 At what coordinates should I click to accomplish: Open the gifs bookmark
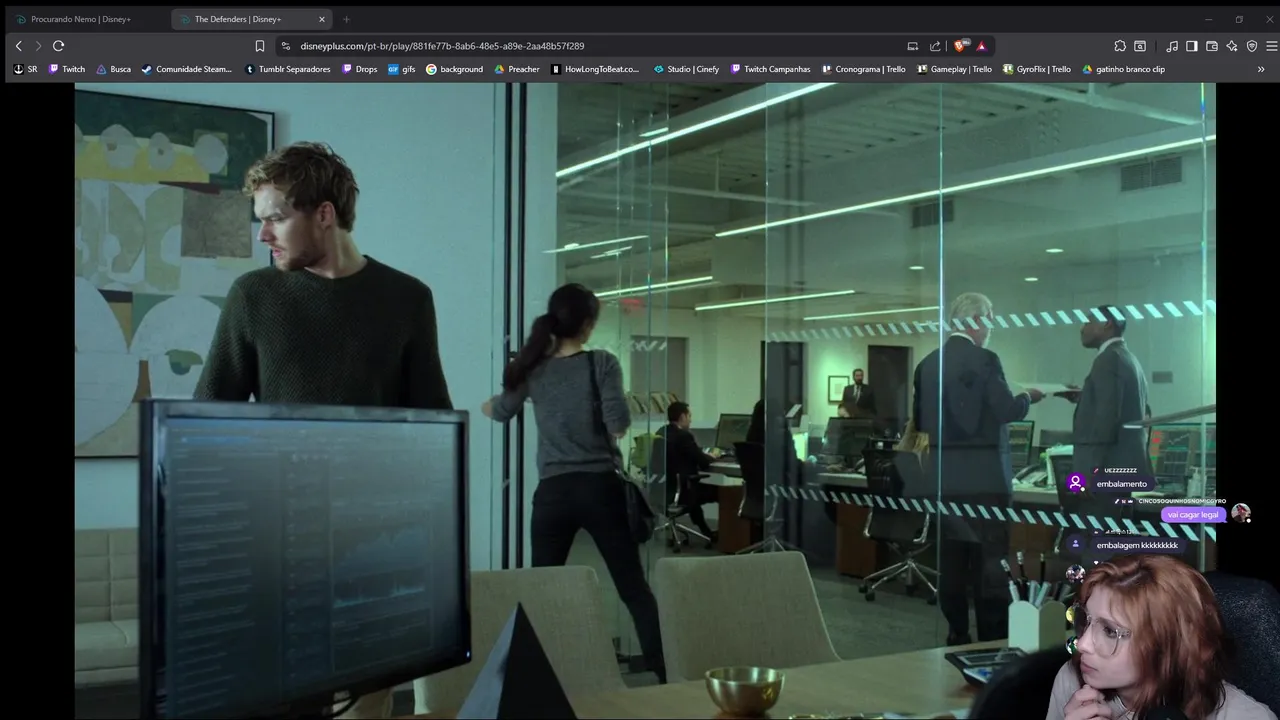click(401, 69)
